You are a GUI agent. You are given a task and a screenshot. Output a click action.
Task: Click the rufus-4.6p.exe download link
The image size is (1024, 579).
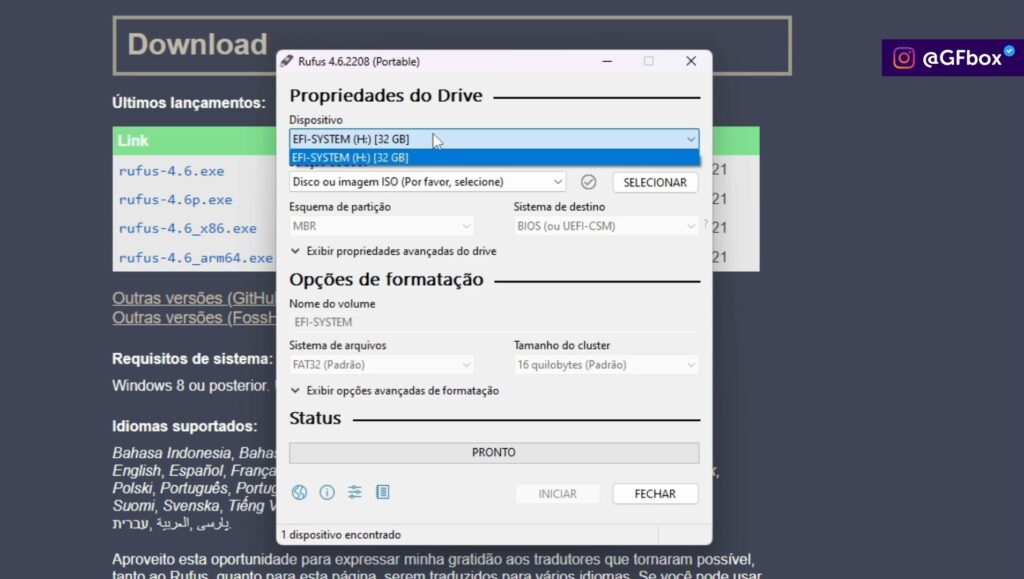click(175, 199)
